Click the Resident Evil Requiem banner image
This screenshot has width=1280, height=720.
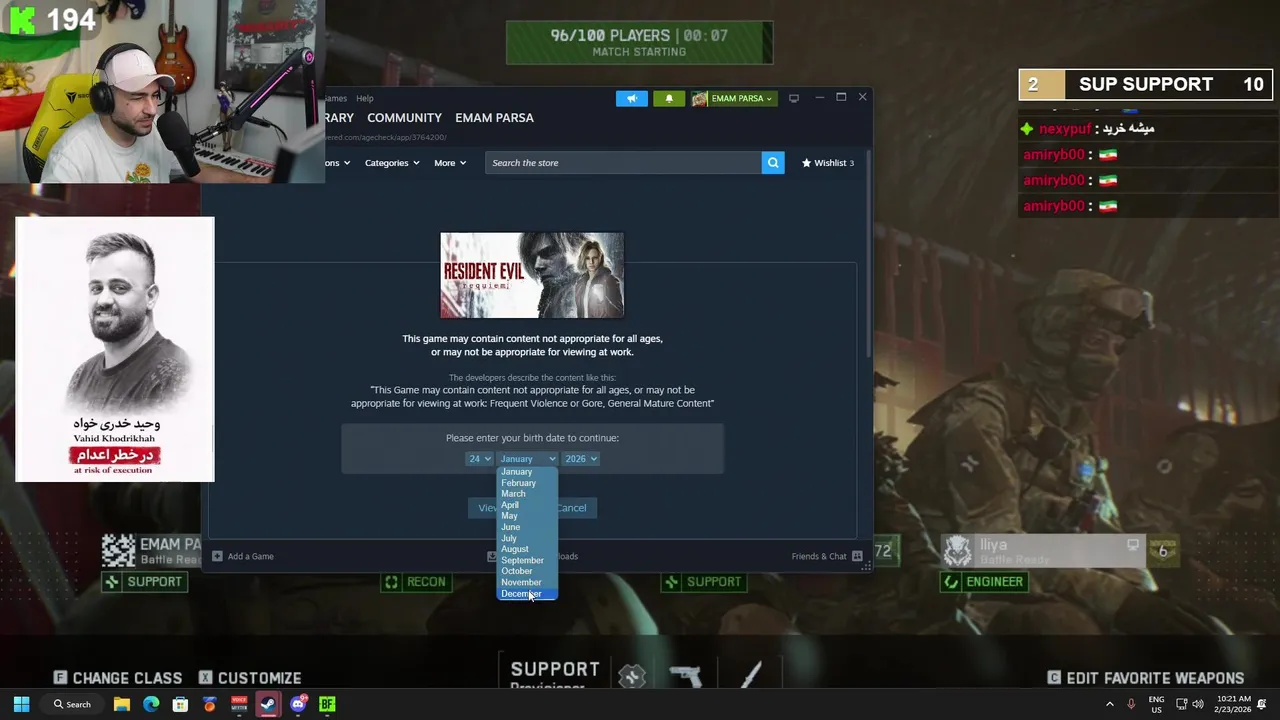click(532, 275)
